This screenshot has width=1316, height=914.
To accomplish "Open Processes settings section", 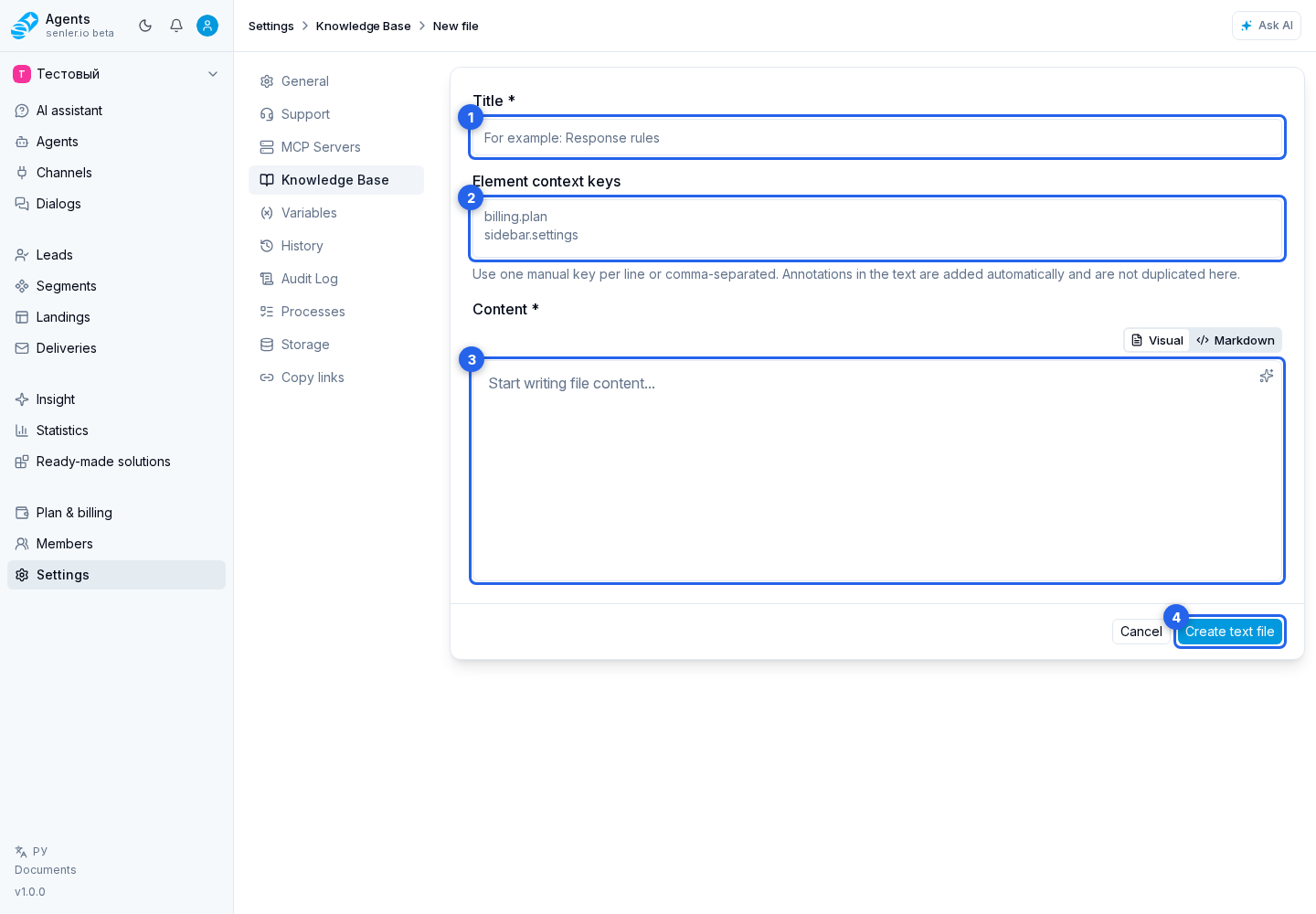I will click(x=336, y=312).
